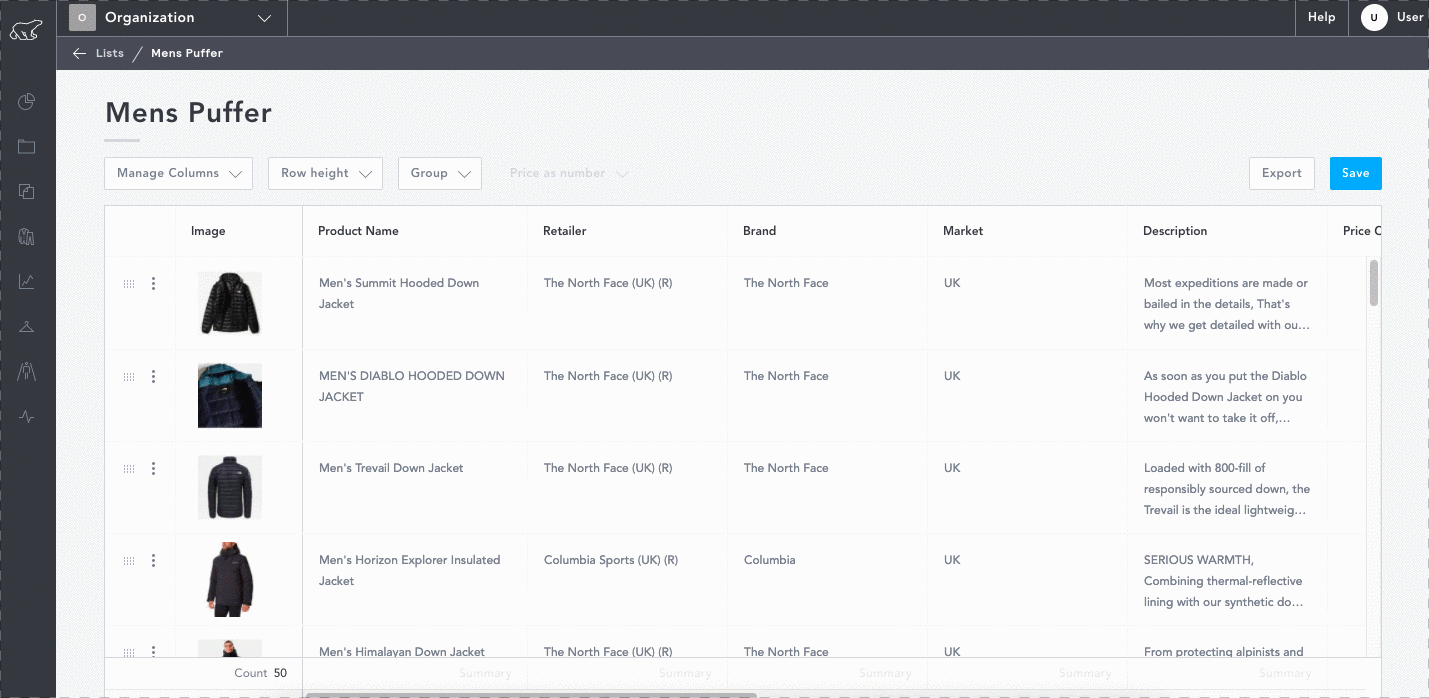Open the pulse activity icon in sidebar
This screenshot has width=1429, height=698.
pyautogui.click(x=27, y=417)
